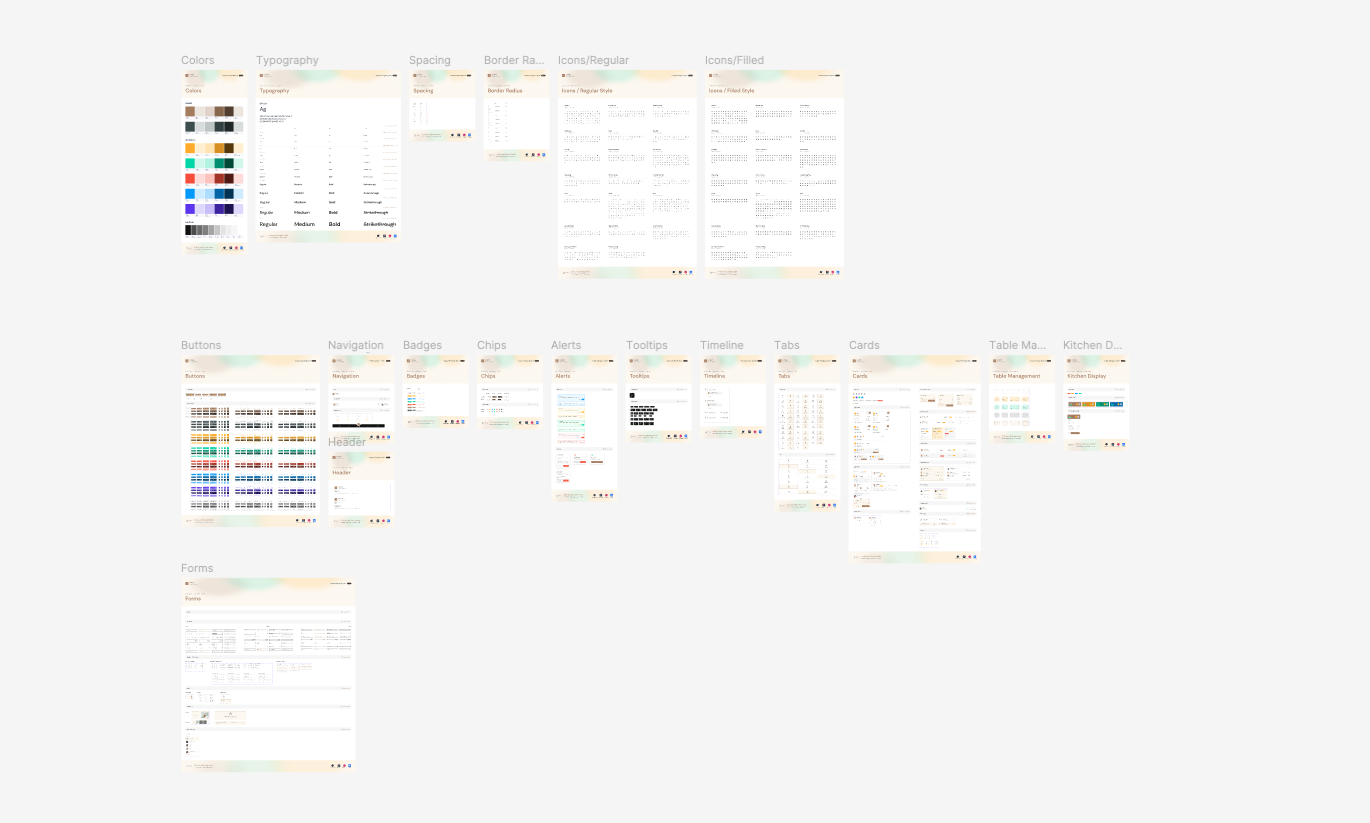Click the largest Medium sample in Typography frame
Screen dimensions: 1370x823
click(x=304, y=224)
